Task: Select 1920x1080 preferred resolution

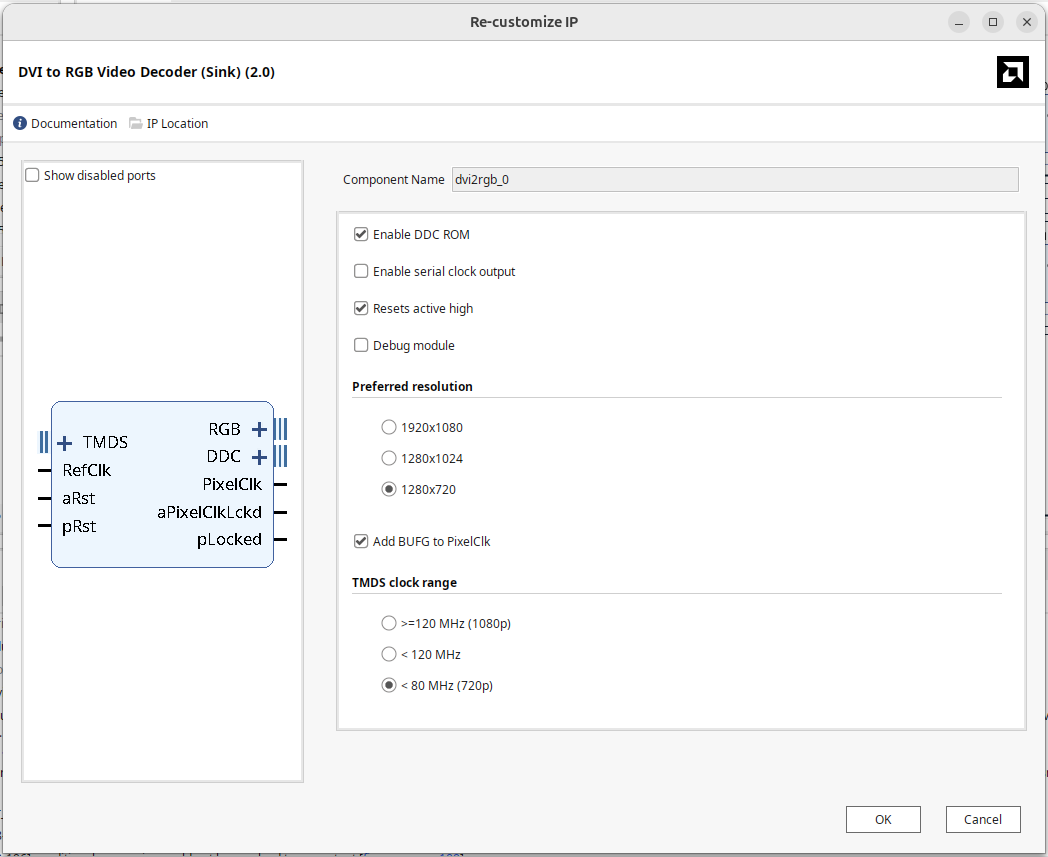Action: [x=389, y=428]
